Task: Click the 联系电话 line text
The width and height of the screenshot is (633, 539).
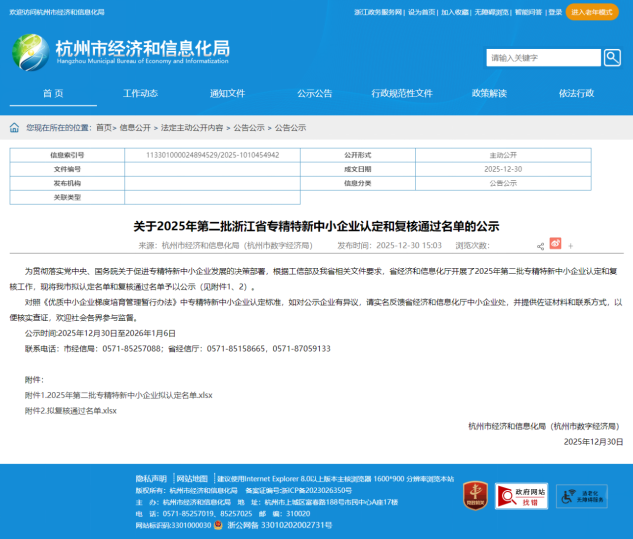Action: 178,349
